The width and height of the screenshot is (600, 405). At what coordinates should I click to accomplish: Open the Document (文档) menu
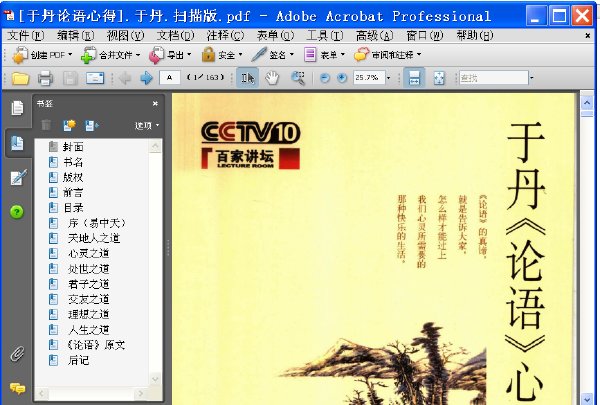click(176, 36)
